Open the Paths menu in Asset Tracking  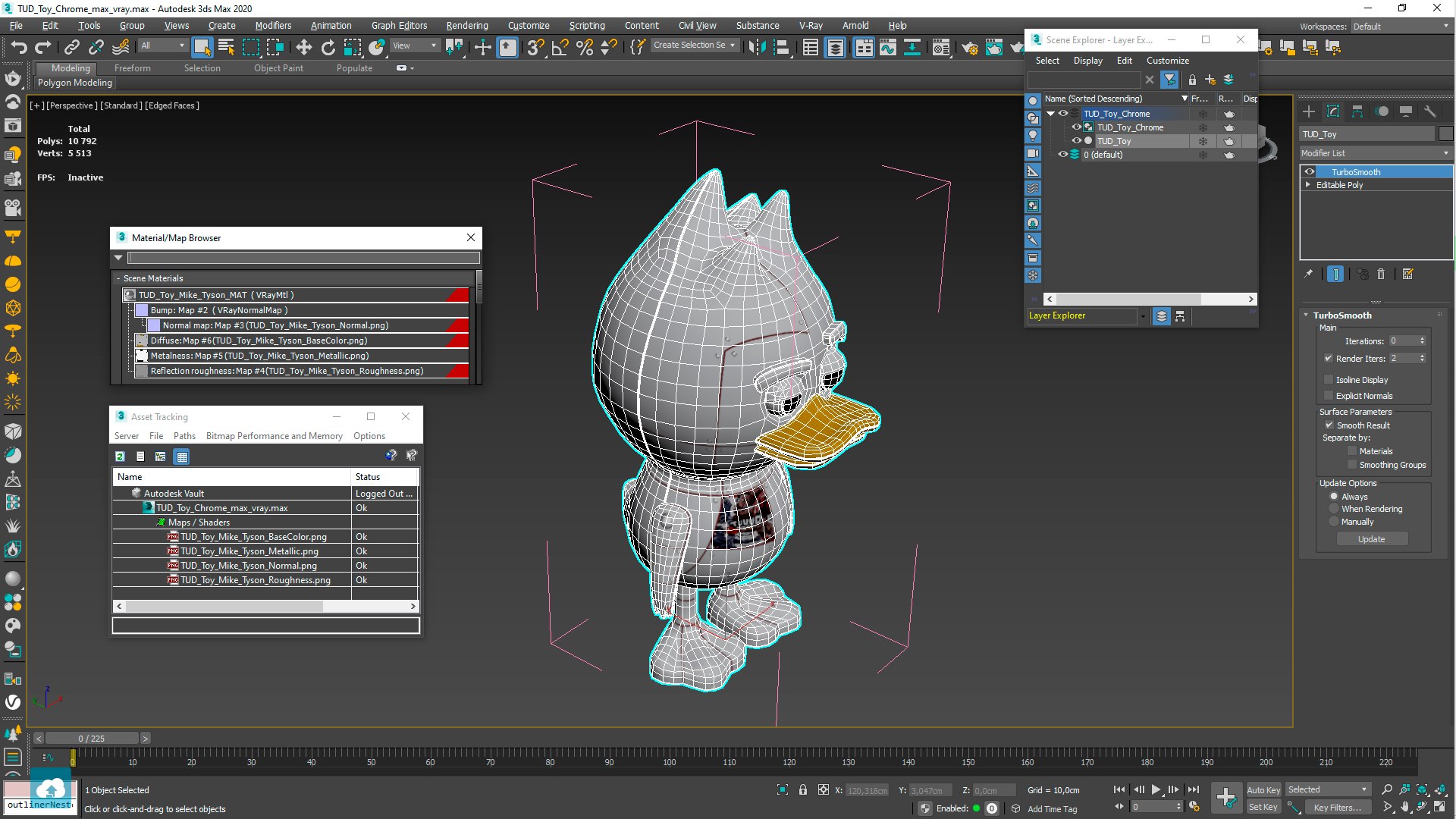pos(184,436)
